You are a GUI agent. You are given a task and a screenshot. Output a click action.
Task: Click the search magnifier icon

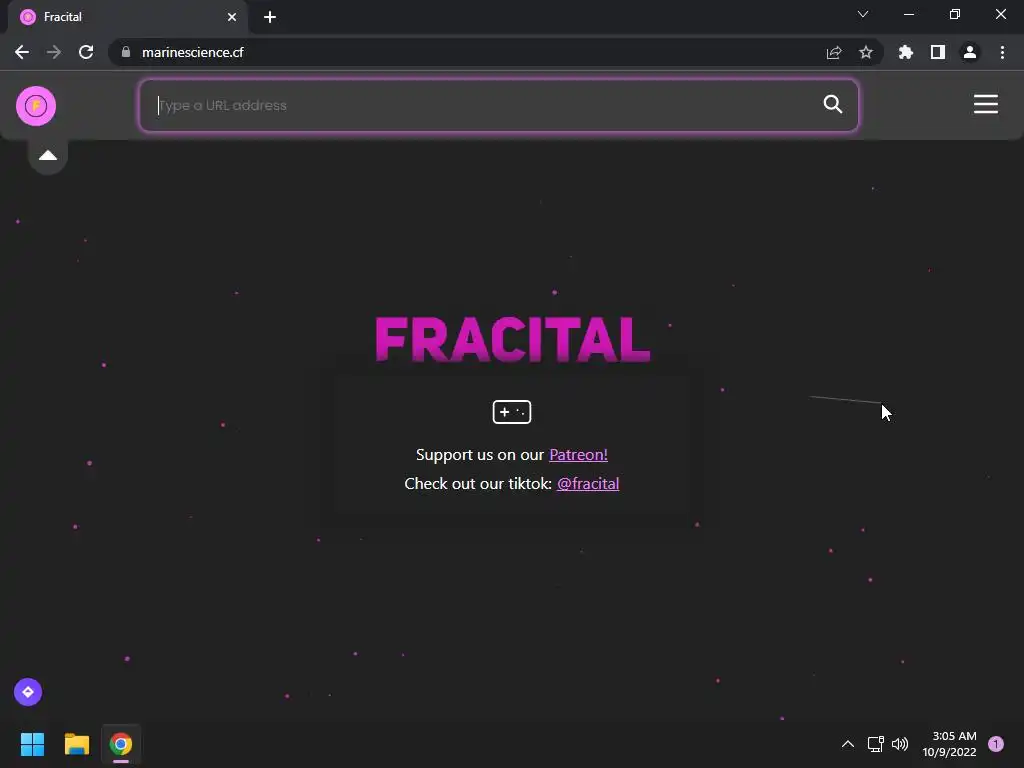(x=833, y=104)
